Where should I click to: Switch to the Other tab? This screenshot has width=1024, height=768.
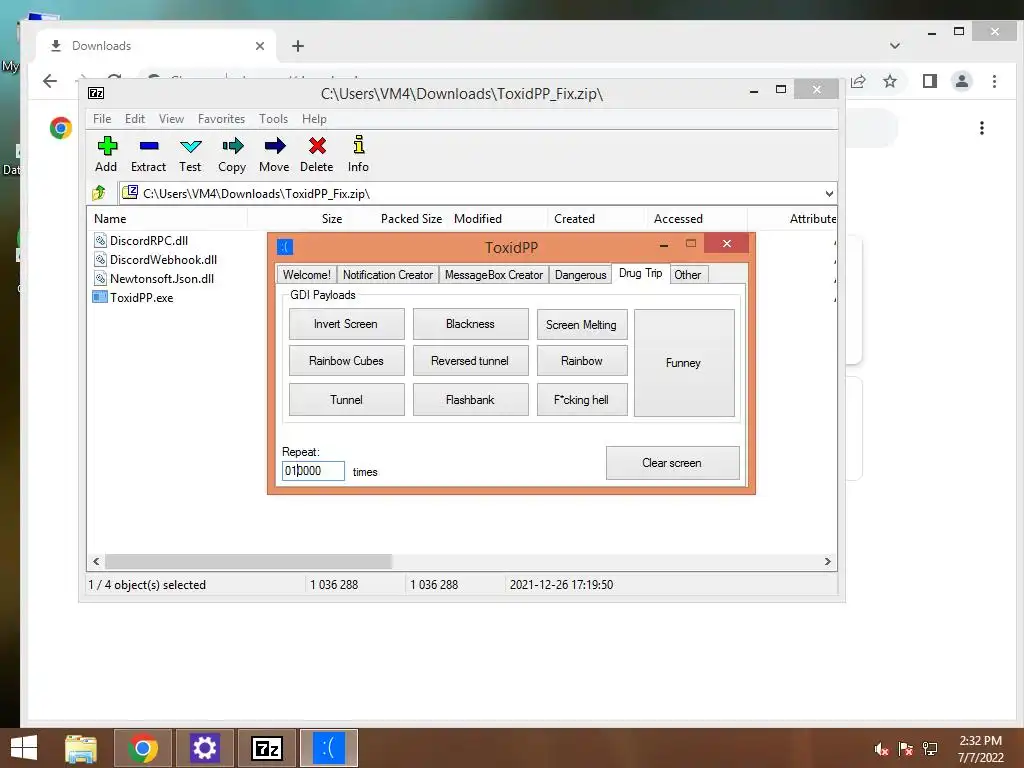click(688, 275)
